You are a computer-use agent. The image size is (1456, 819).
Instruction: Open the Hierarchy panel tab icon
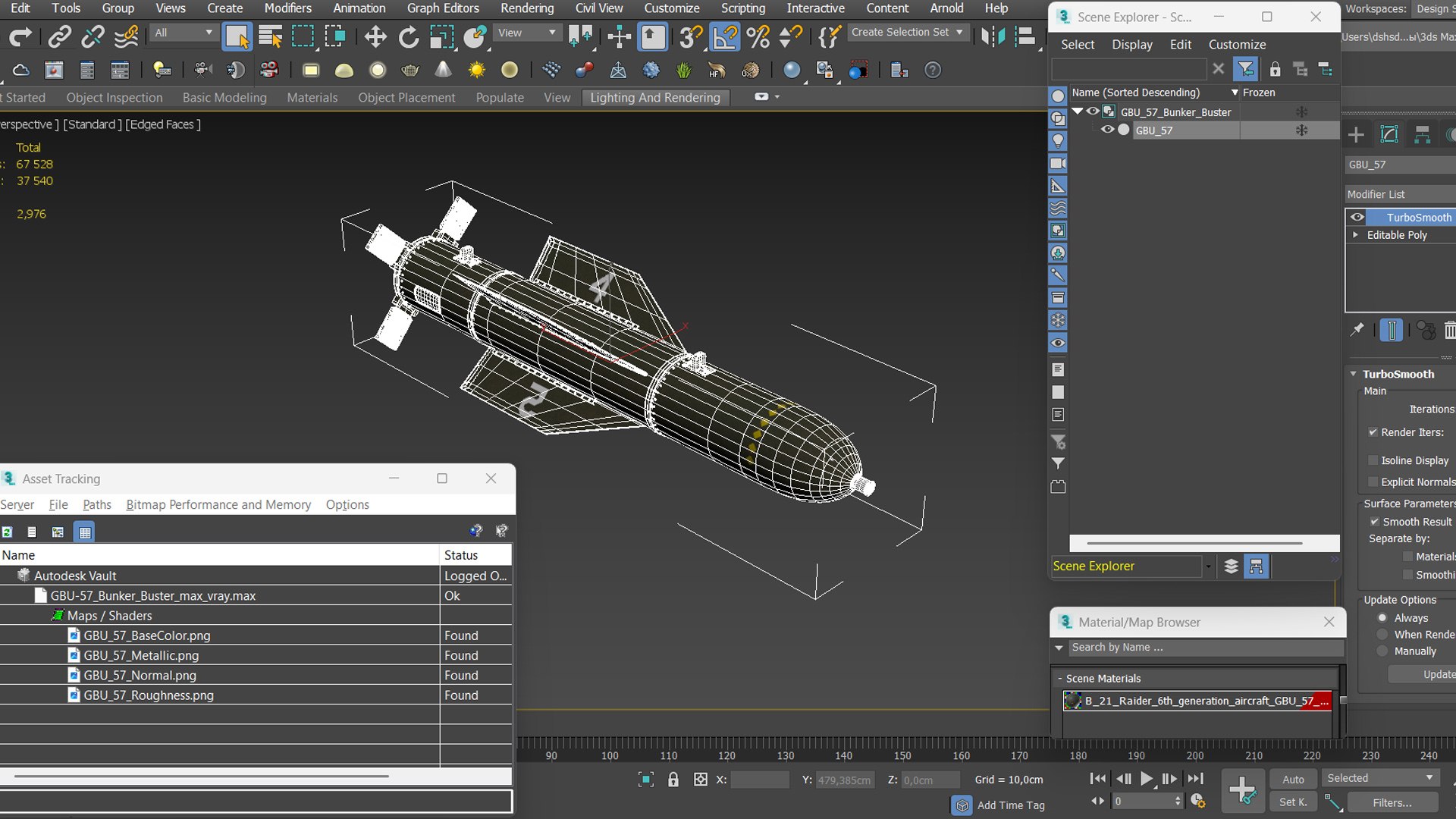1423,135
